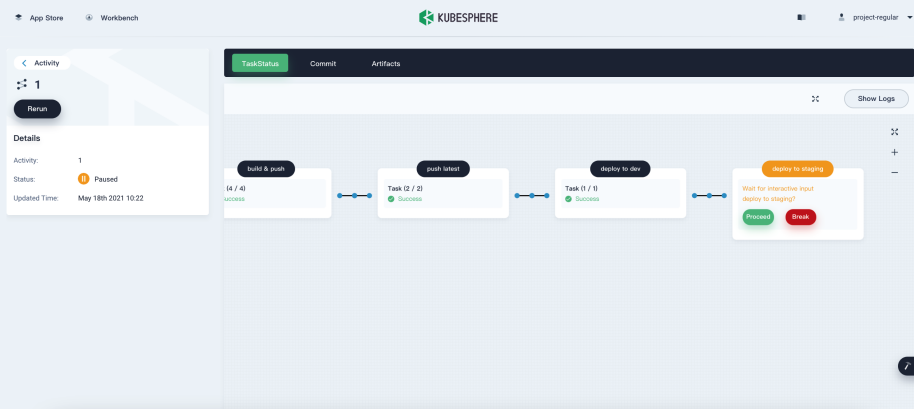Click the red Break button

(800, 217)
